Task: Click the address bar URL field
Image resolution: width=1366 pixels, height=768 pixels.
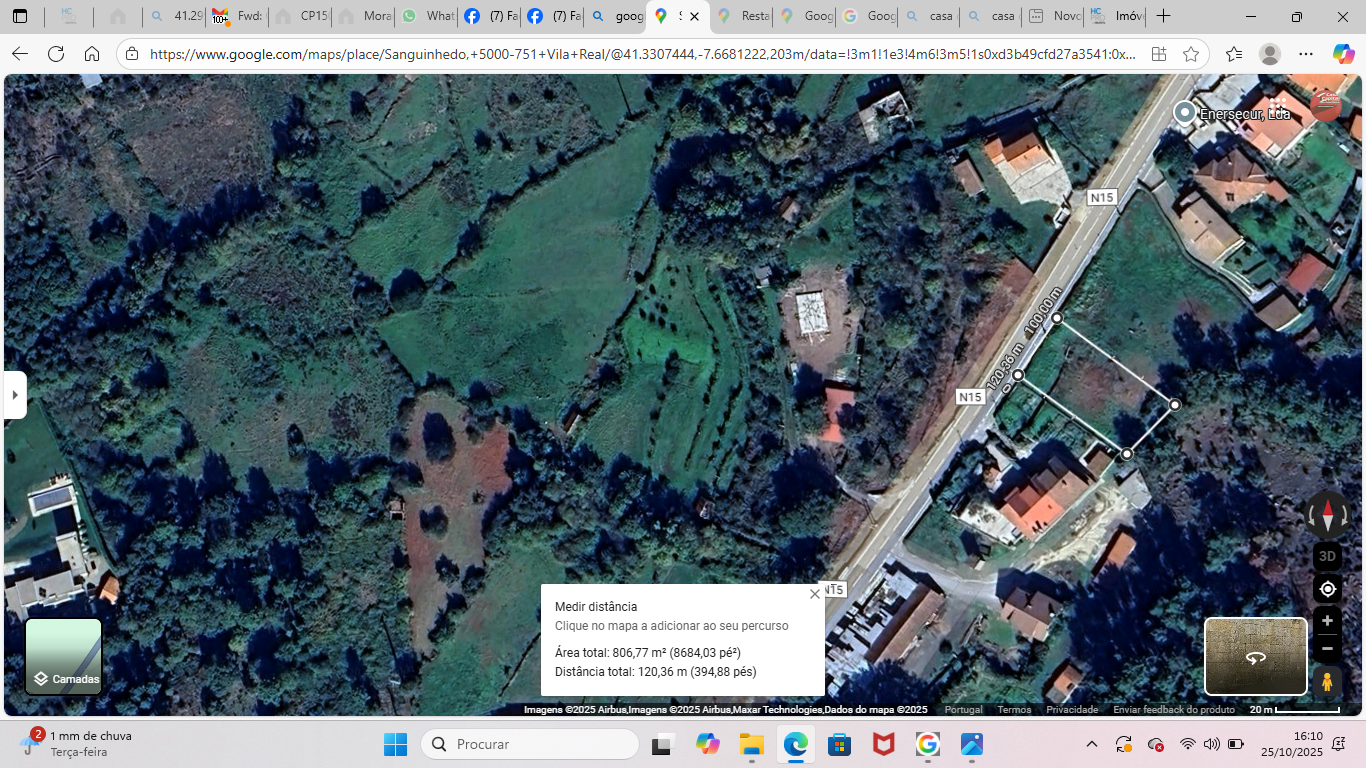Action: point(640,54)
